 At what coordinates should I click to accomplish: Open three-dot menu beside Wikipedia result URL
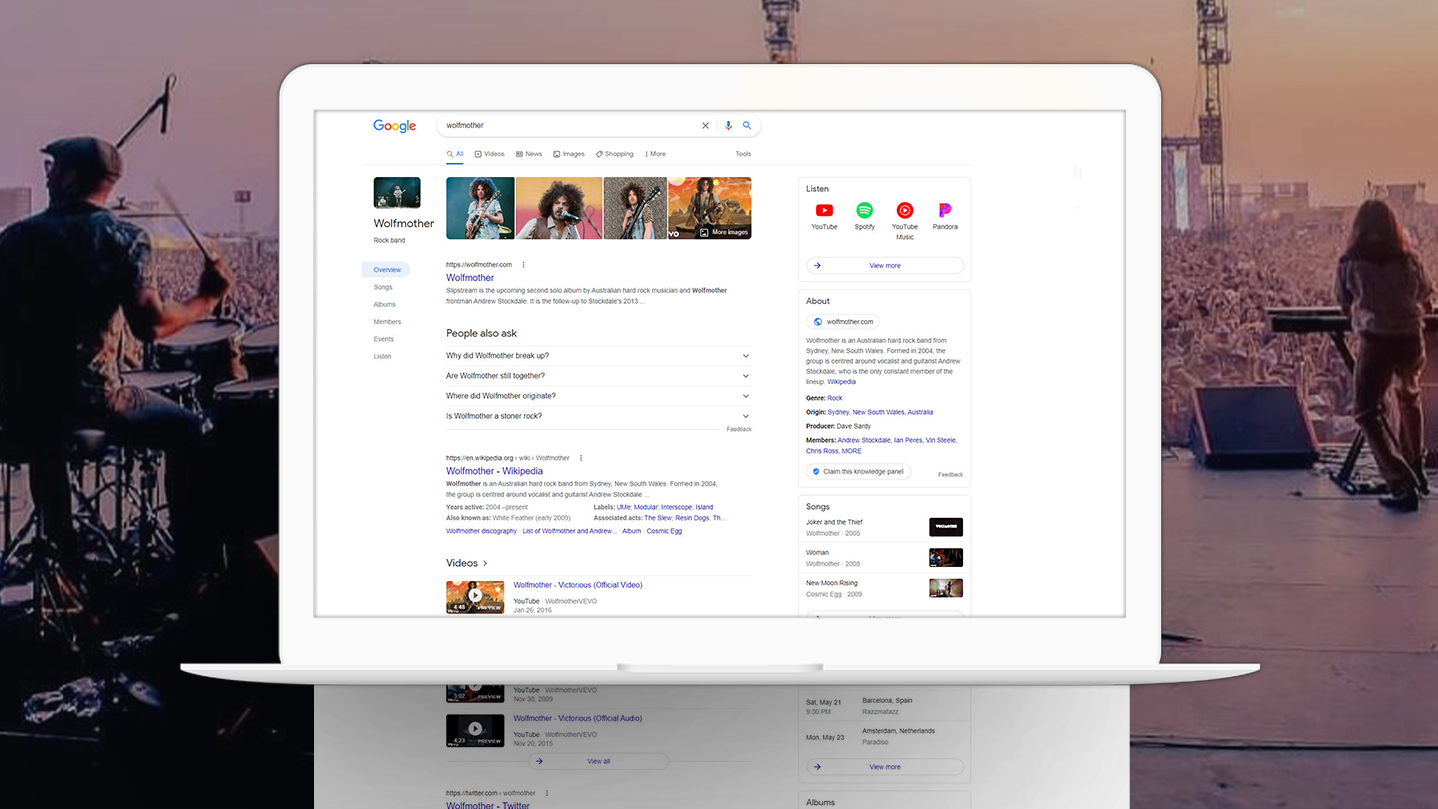point(580,458)
